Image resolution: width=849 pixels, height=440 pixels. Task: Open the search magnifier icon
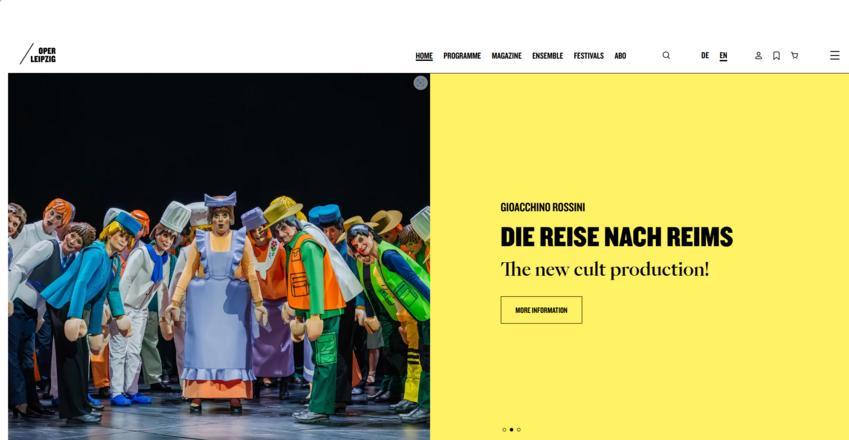(x=666, y=55)
